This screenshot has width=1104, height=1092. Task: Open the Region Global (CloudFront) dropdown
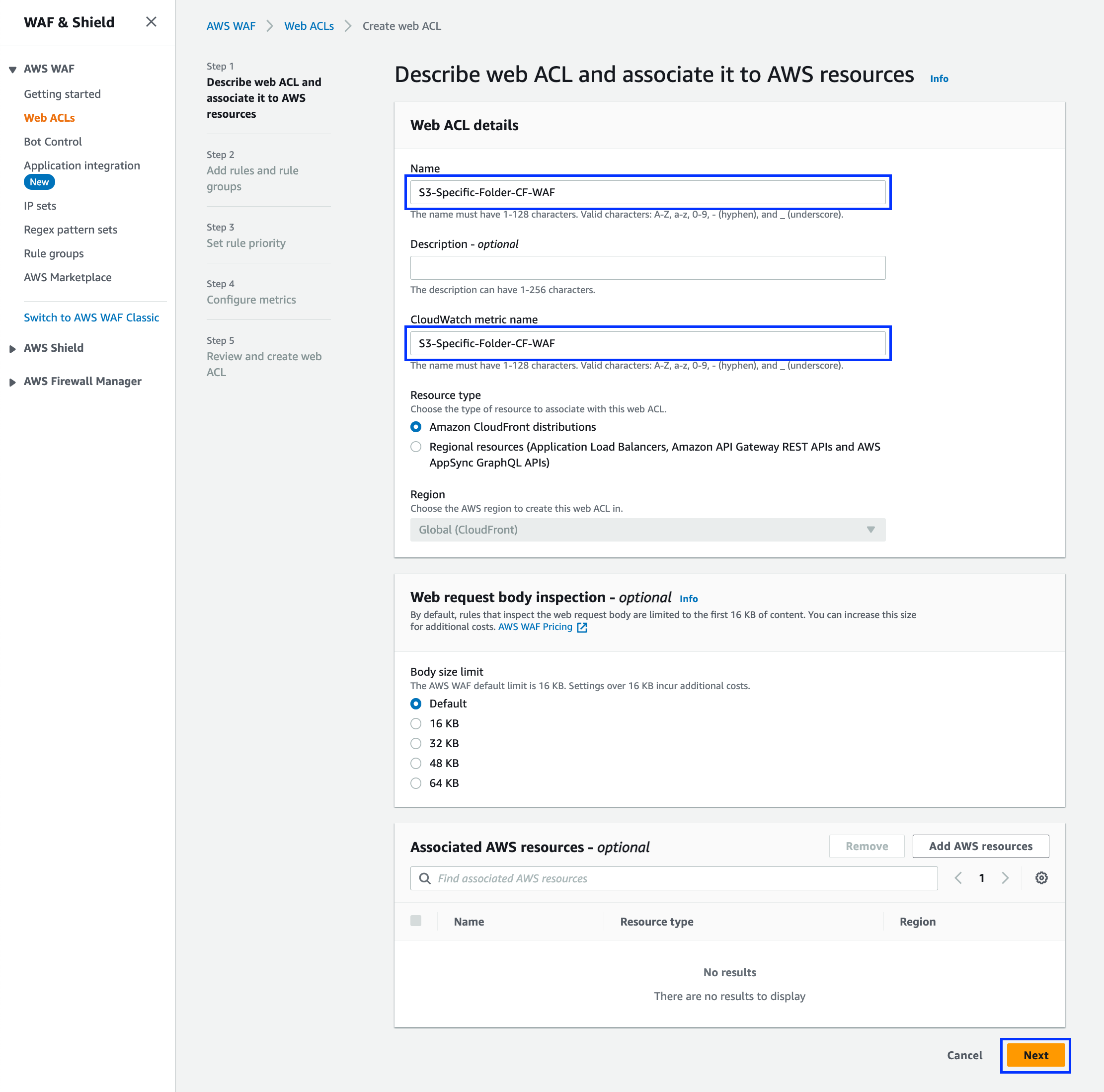647,530
